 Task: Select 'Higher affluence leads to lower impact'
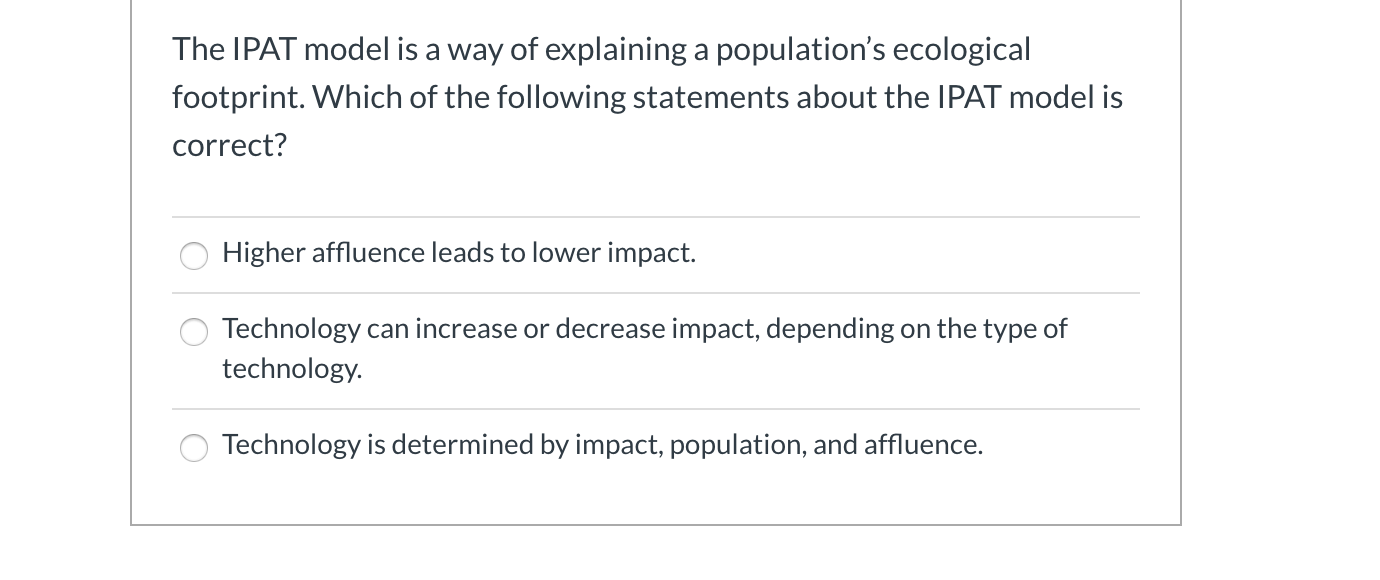pyautogui.click(x=194, y=256)
